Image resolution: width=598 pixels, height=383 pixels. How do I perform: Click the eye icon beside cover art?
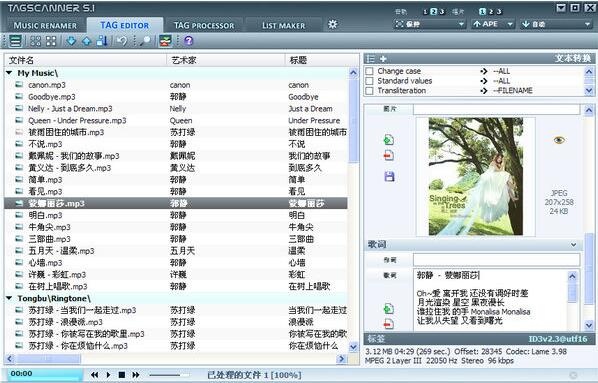559,140
